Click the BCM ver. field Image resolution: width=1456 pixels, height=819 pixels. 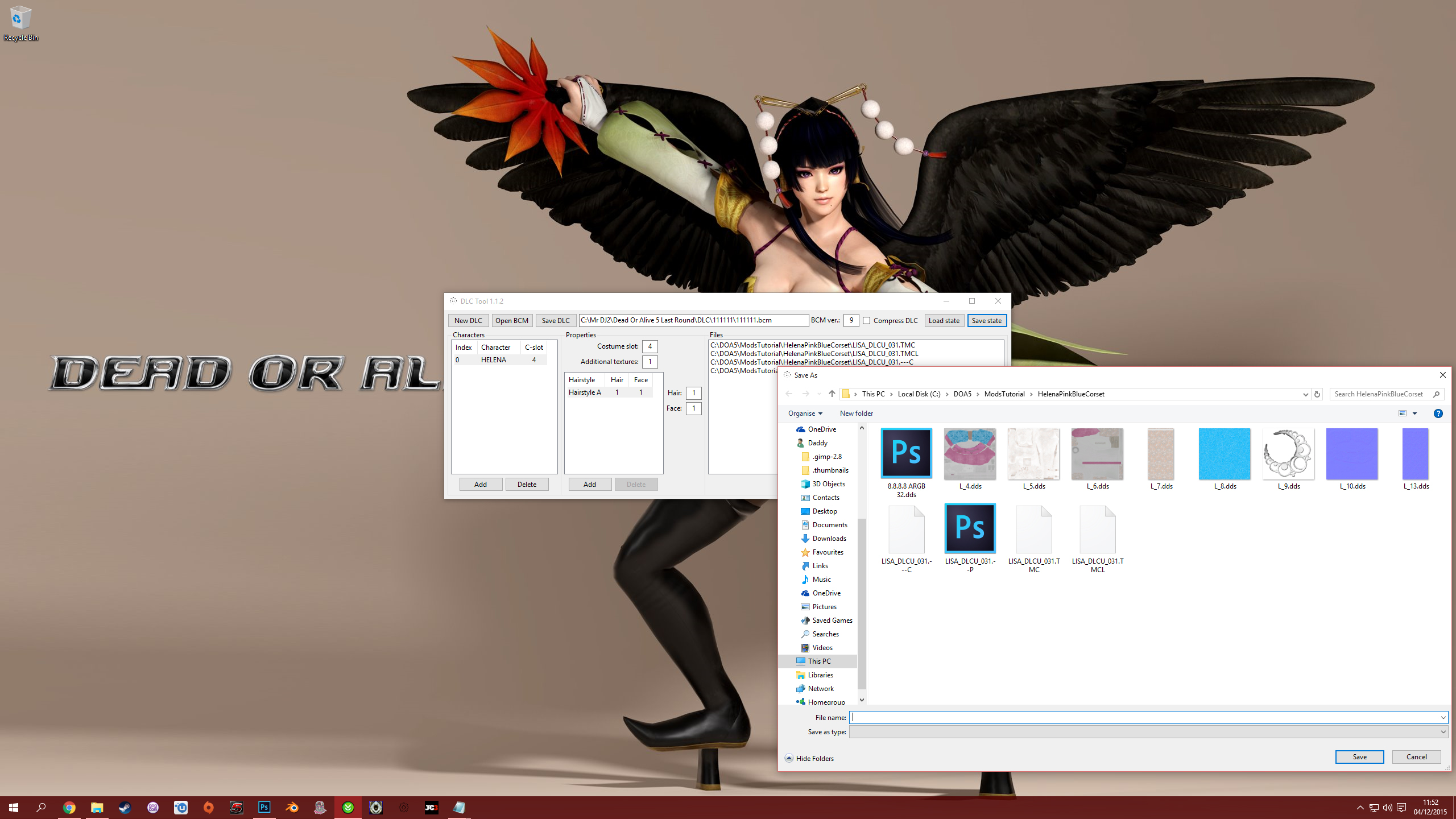coord(851,320)
